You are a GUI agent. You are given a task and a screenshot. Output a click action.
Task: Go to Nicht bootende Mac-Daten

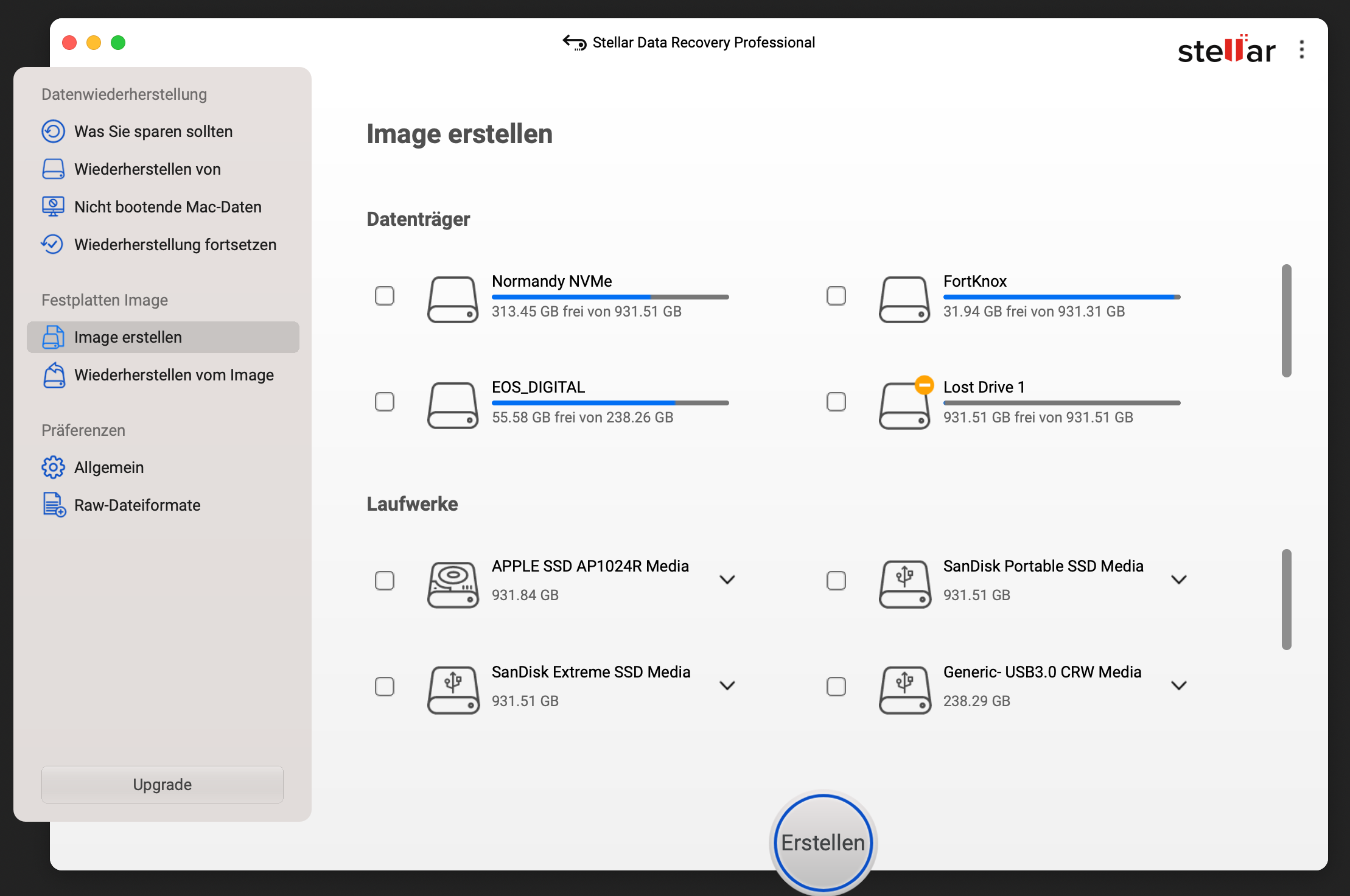[x=163, y=207]
